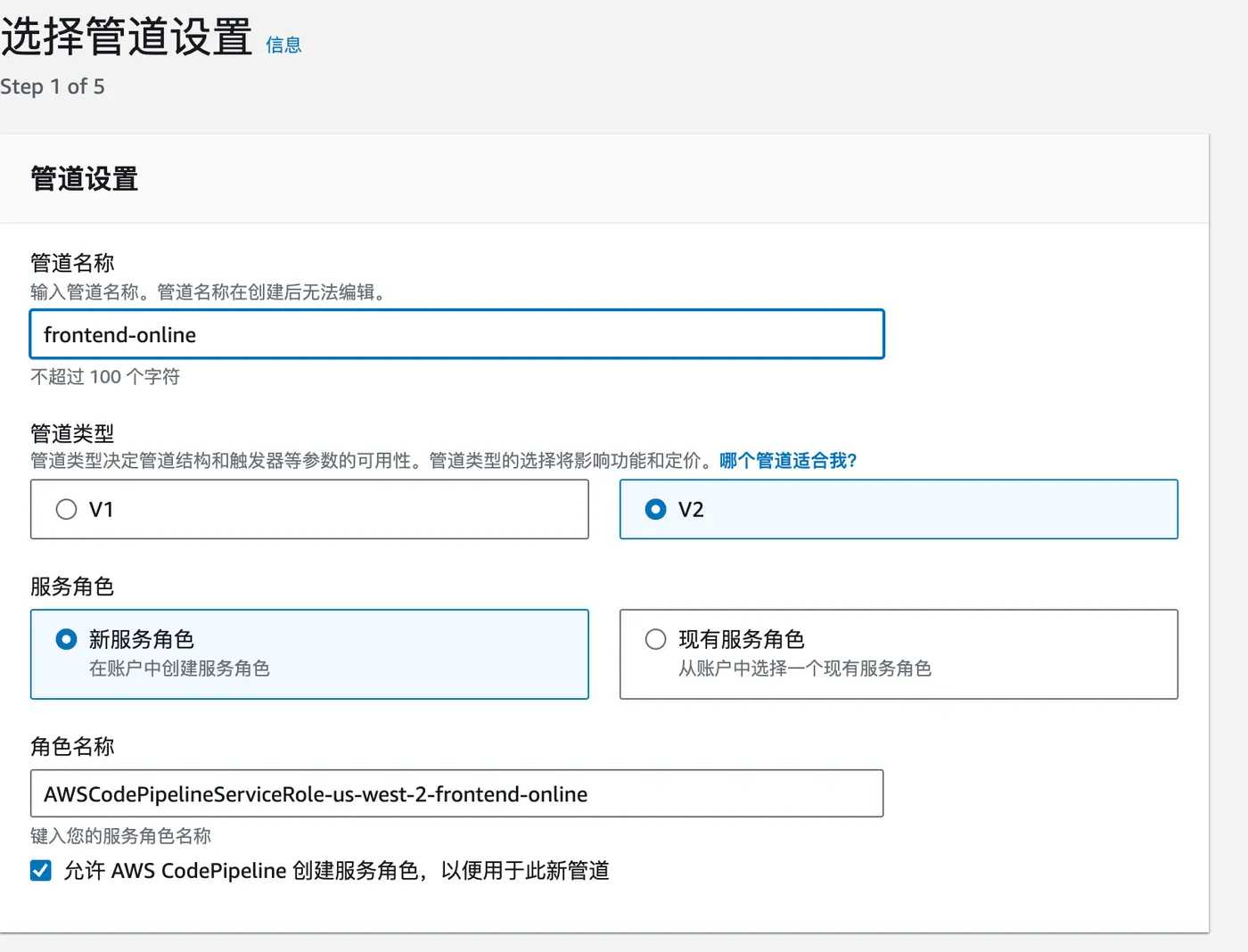
Task: Click the 管道名称 field label
Action: click(72, 263)
